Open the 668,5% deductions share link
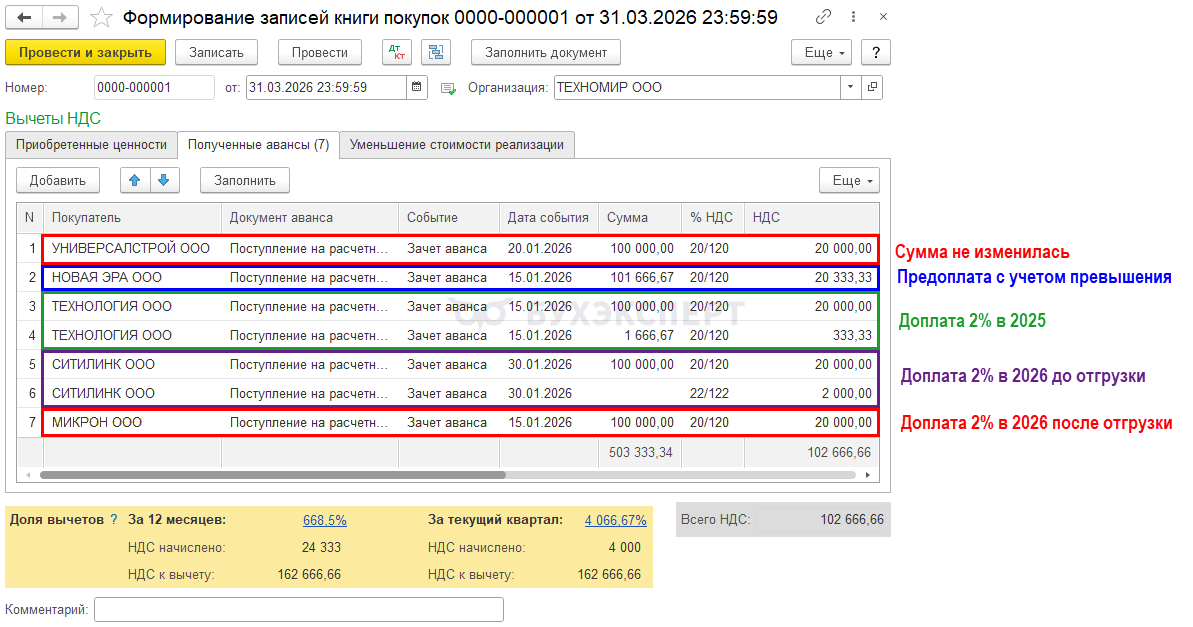The height and width of the screenshot is (627, 1193). pos(324,520)
